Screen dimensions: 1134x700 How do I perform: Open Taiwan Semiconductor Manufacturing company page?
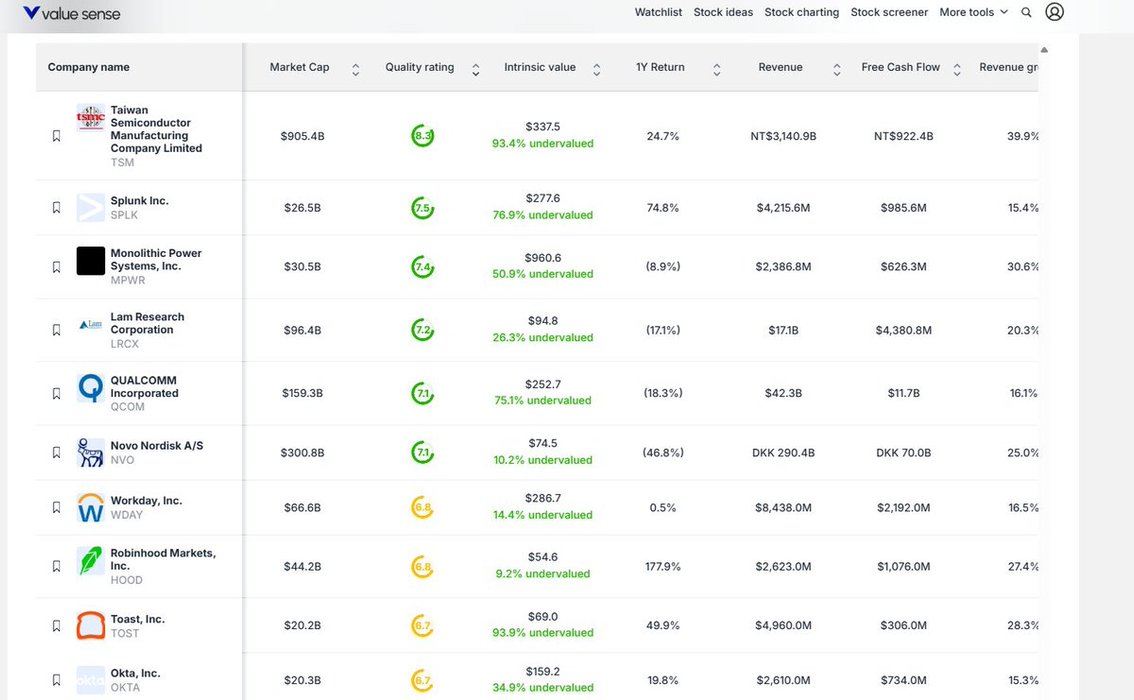(x=156, y=129)
